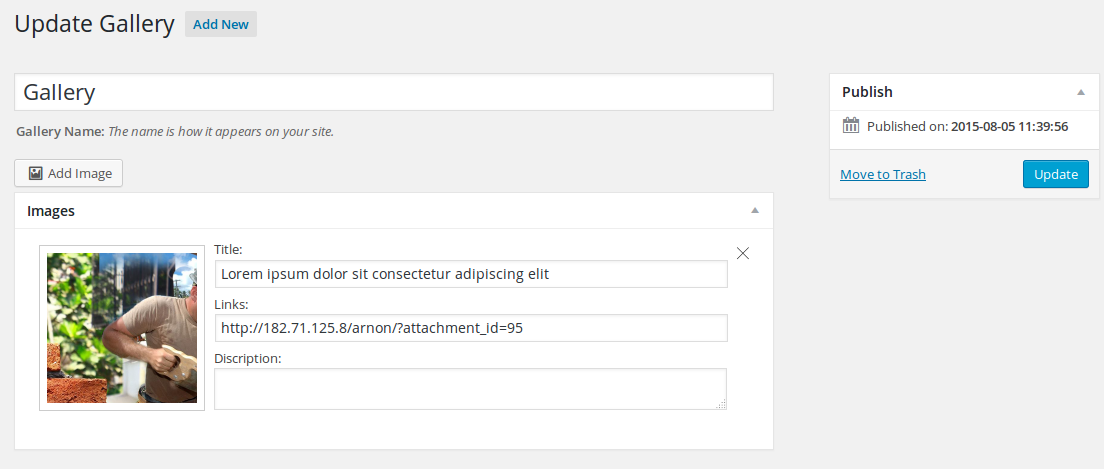This screenshot has width=1104, height=469.
Task: Collapse the Images panel arrow
Action: [x=755, y=211]
